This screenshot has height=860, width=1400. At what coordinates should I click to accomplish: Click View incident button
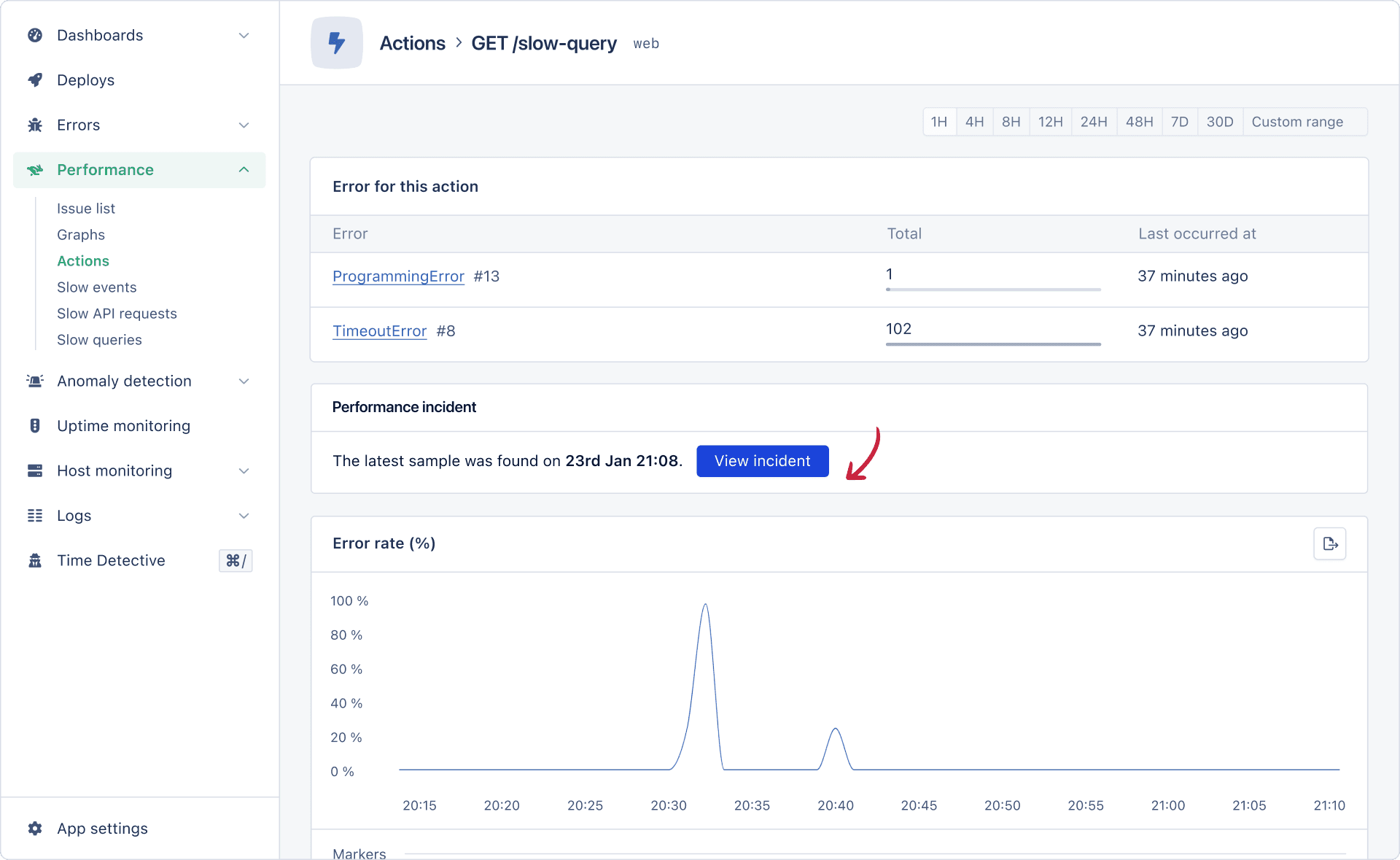(763, 461)
